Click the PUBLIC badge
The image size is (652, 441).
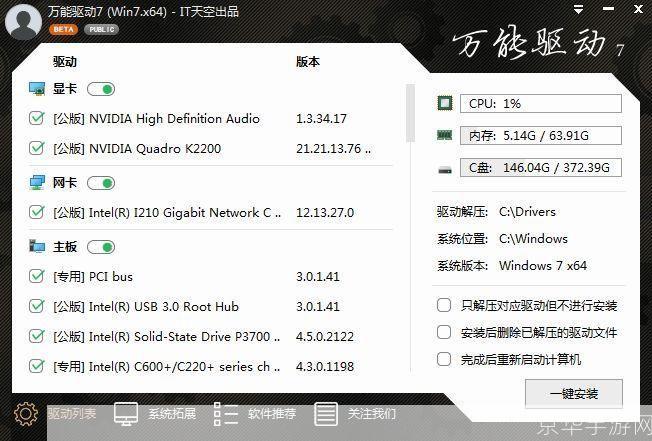pyautogui.click(x=101, y=30)
